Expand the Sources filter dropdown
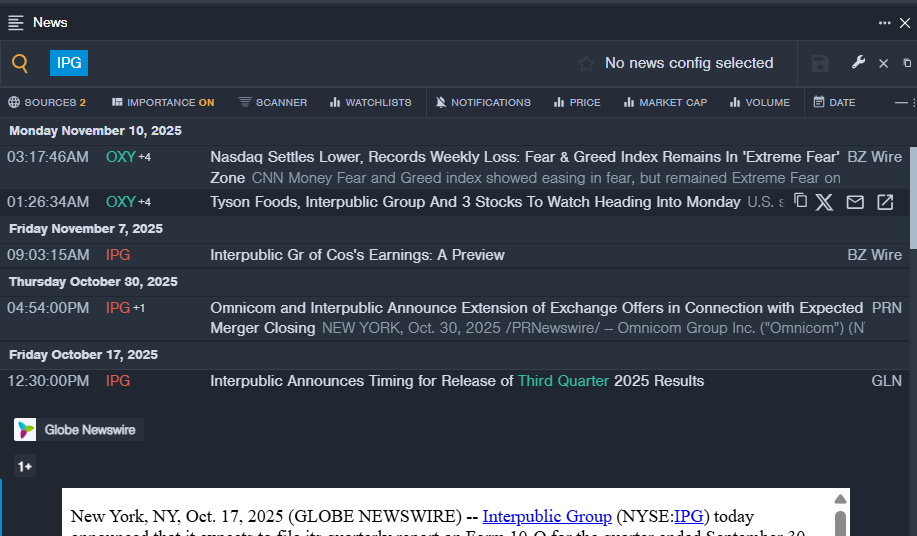The width and height of the screenshot is (917, 536). coord(47,102)
